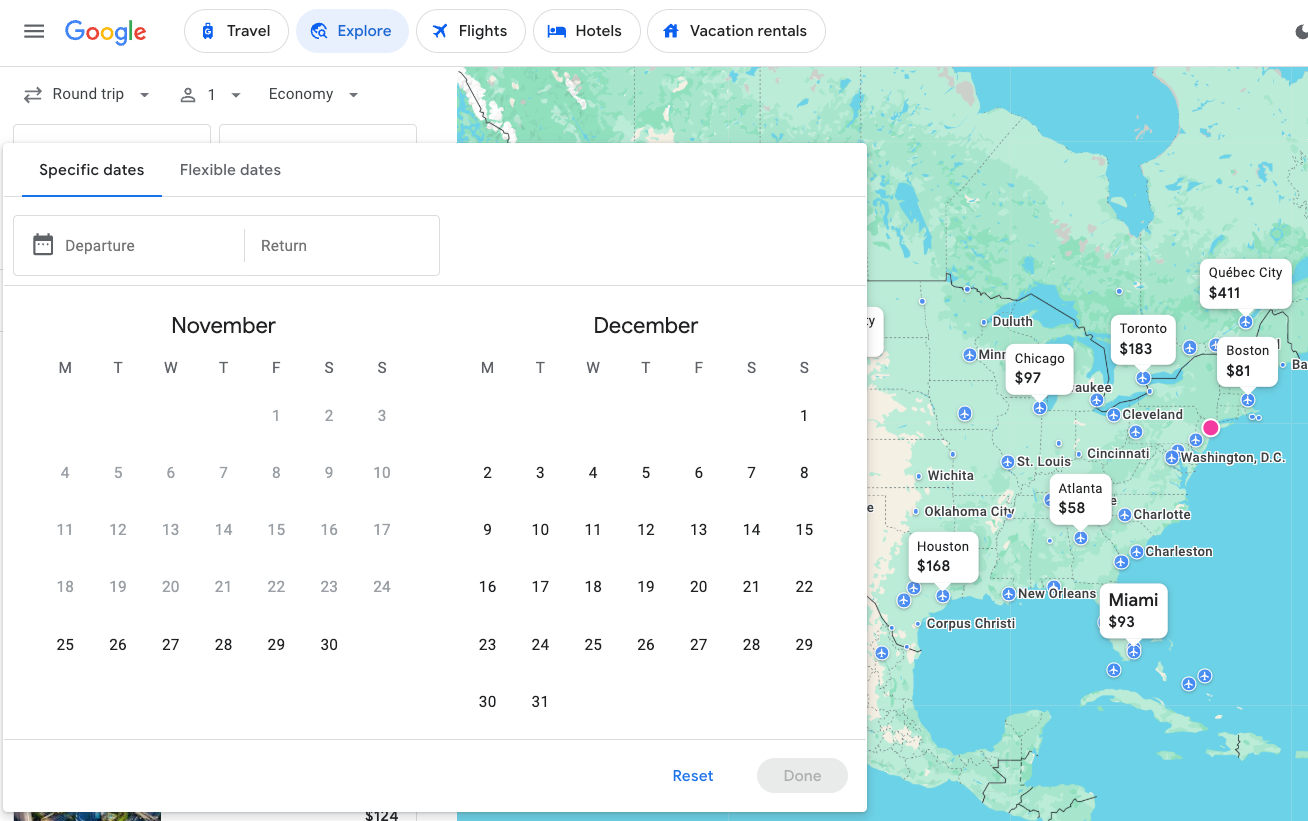
Task: Click the Duluth map label
Action: [x=1012, y=321]
